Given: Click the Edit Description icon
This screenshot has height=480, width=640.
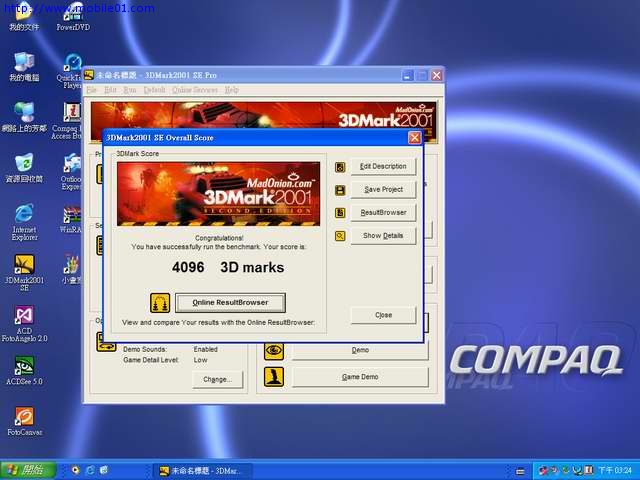Looking at the screenshot, I should point(340,167).
